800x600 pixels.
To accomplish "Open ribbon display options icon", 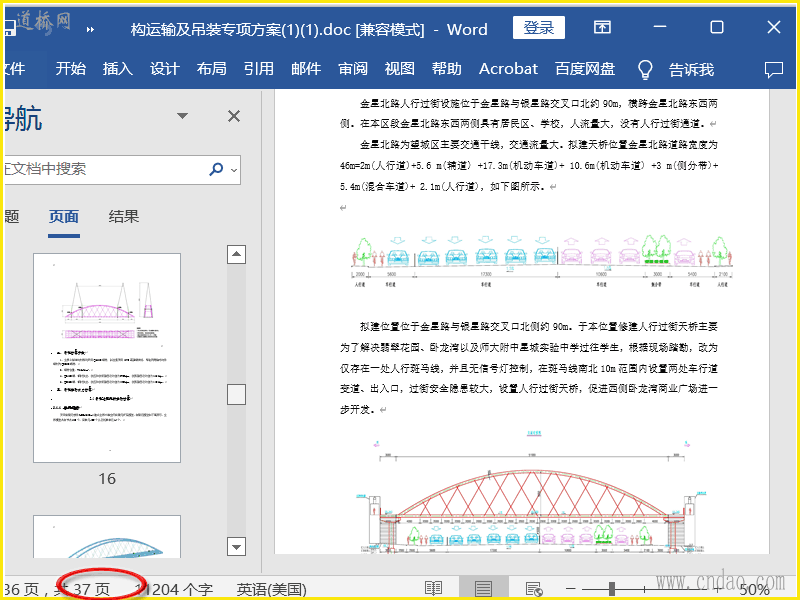I will click(x=603, y=27).
